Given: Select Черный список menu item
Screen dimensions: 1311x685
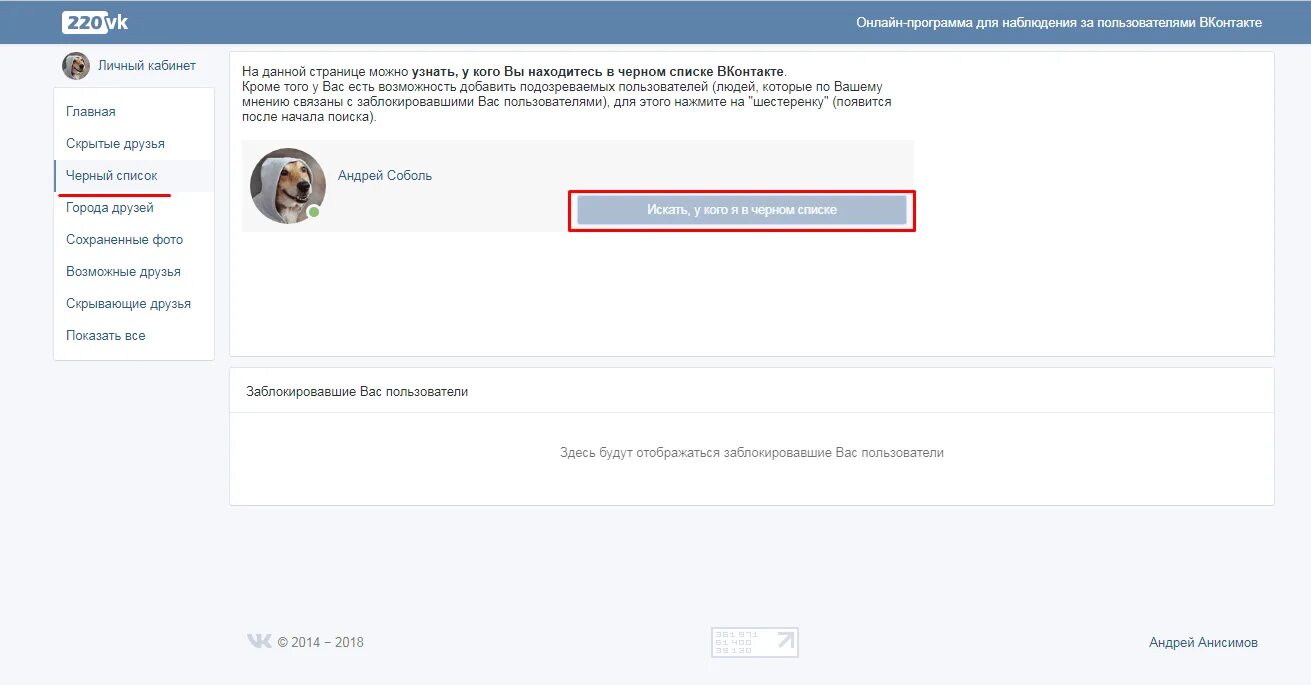Looking at the screenshot, I should (x=134, y=176).
